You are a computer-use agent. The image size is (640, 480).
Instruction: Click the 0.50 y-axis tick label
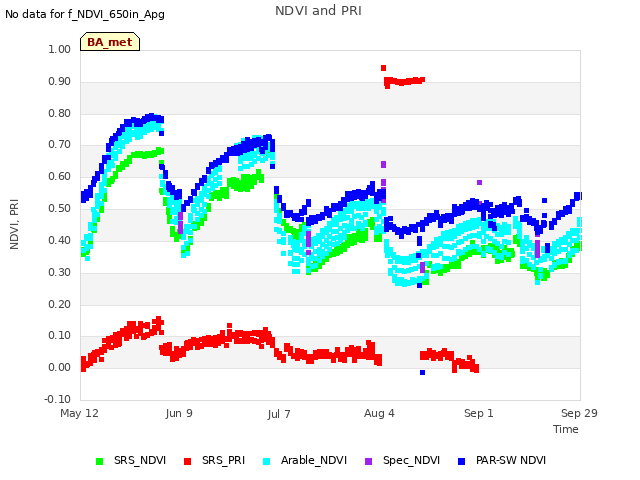pyautogui.click(x=60, y=208)
